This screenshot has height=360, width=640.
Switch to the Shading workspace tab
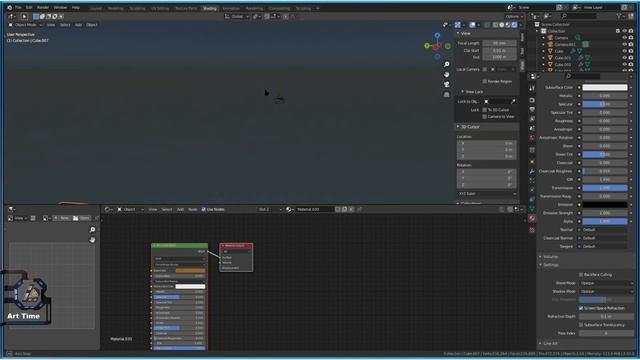210,8
